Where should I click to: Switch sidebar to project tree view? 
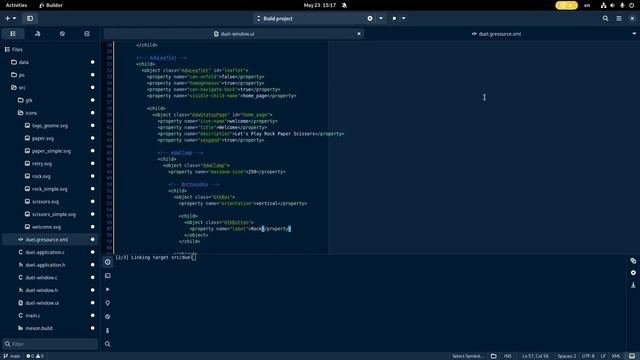pos(13,34)
